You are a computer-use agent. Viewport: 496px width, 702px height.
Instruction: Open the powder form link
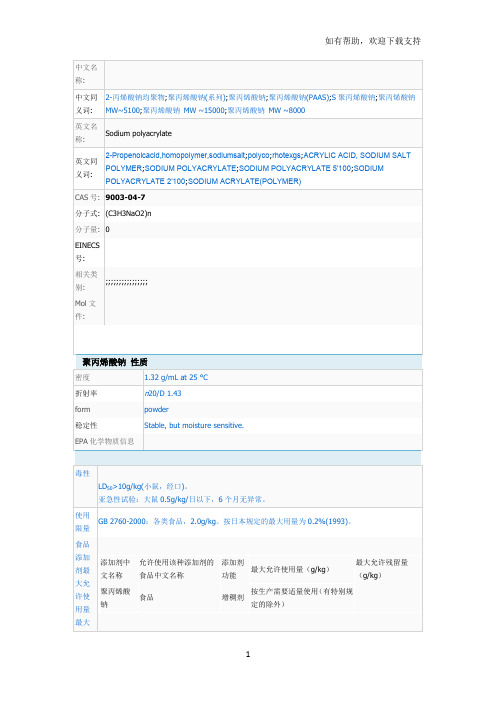[156, 410]
